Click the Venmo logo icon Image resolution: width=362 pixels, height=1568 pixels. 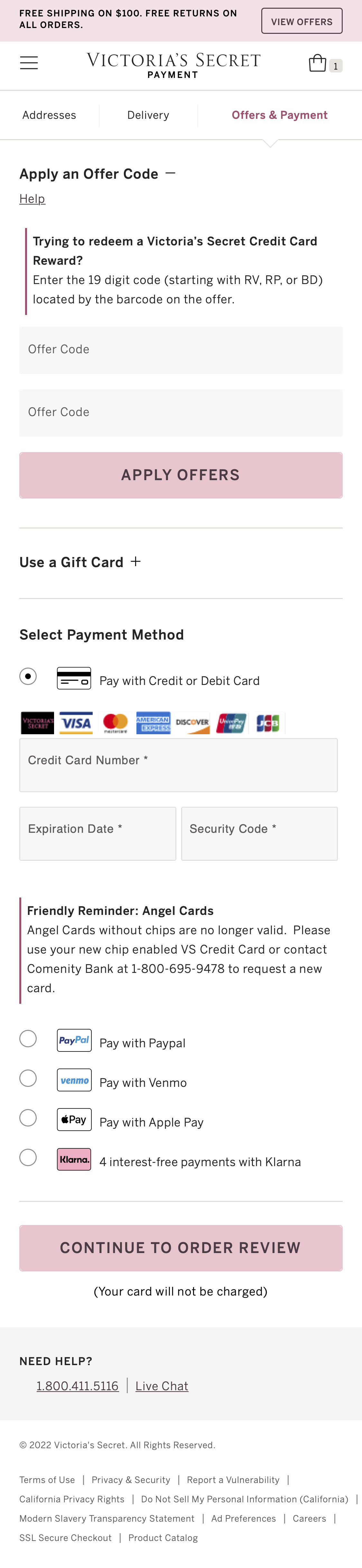pos(74,1080)
